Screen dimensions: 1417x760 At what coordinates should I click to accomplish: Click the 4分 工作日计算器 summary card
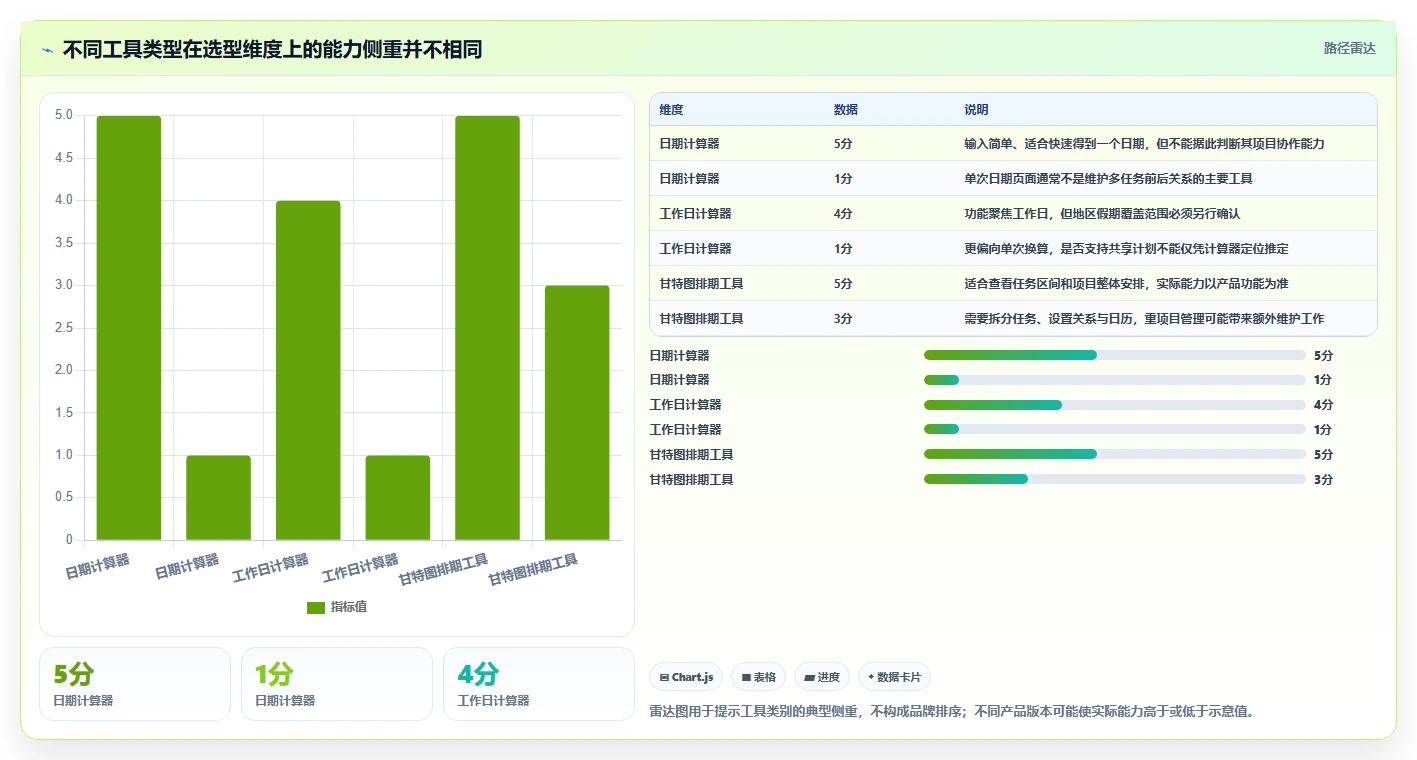pos(539,684)
